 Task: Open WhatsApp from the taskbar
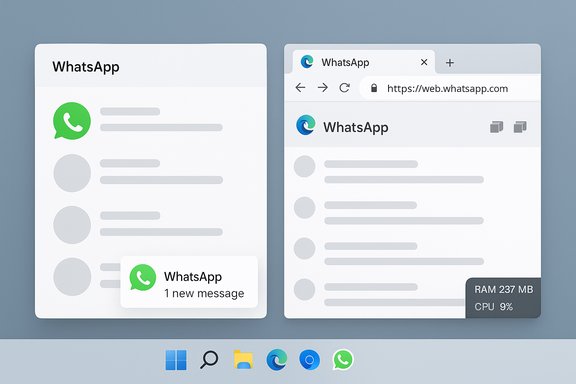(x=343, y=360)
